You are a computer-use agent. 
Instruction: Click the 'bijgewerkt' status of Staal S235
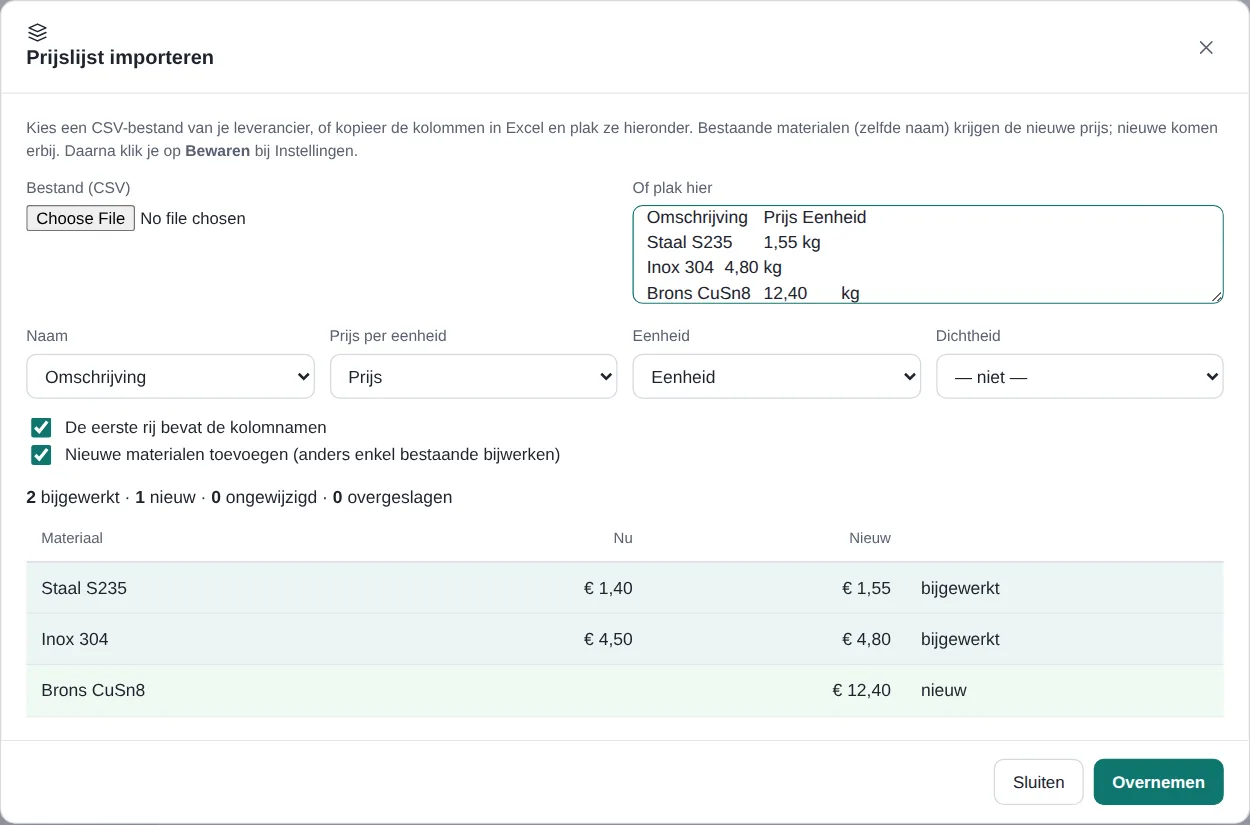[x=960, y=588]
